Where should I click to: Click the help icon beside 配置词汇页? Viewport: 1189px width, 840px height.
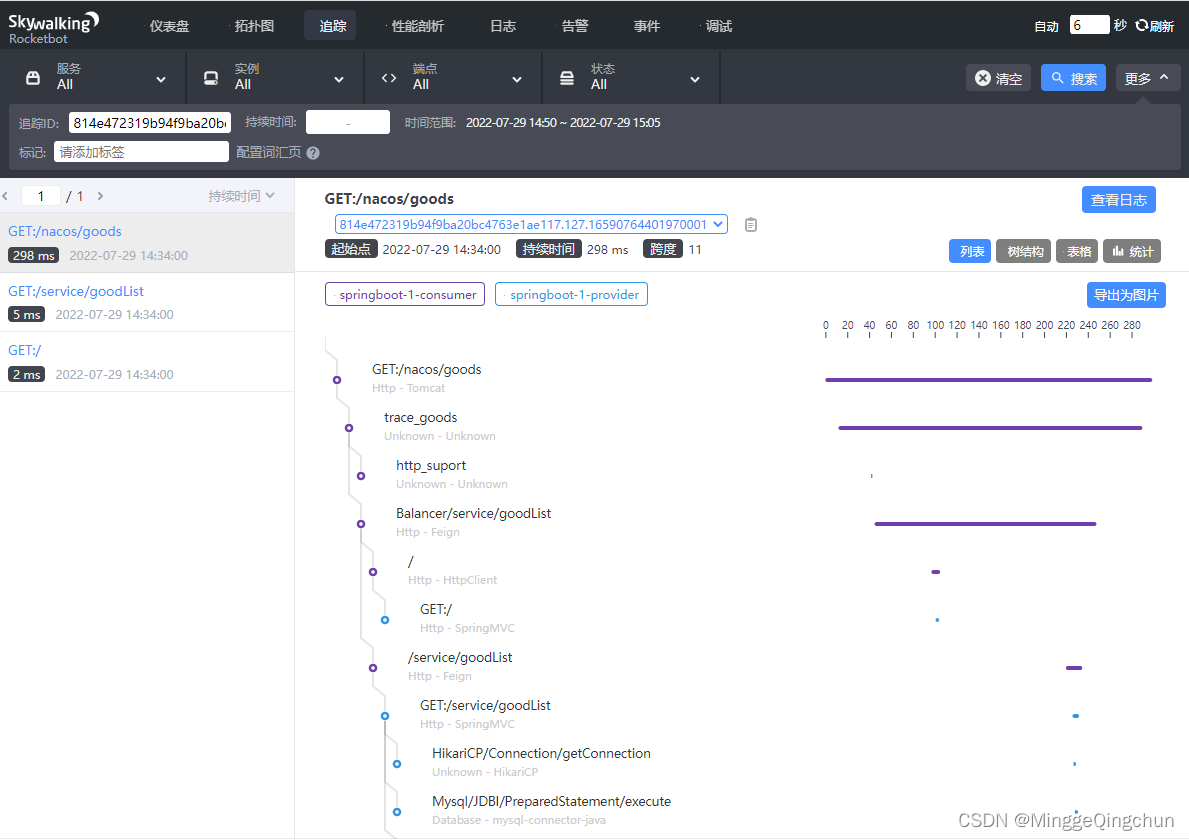[x=313, y=153]
